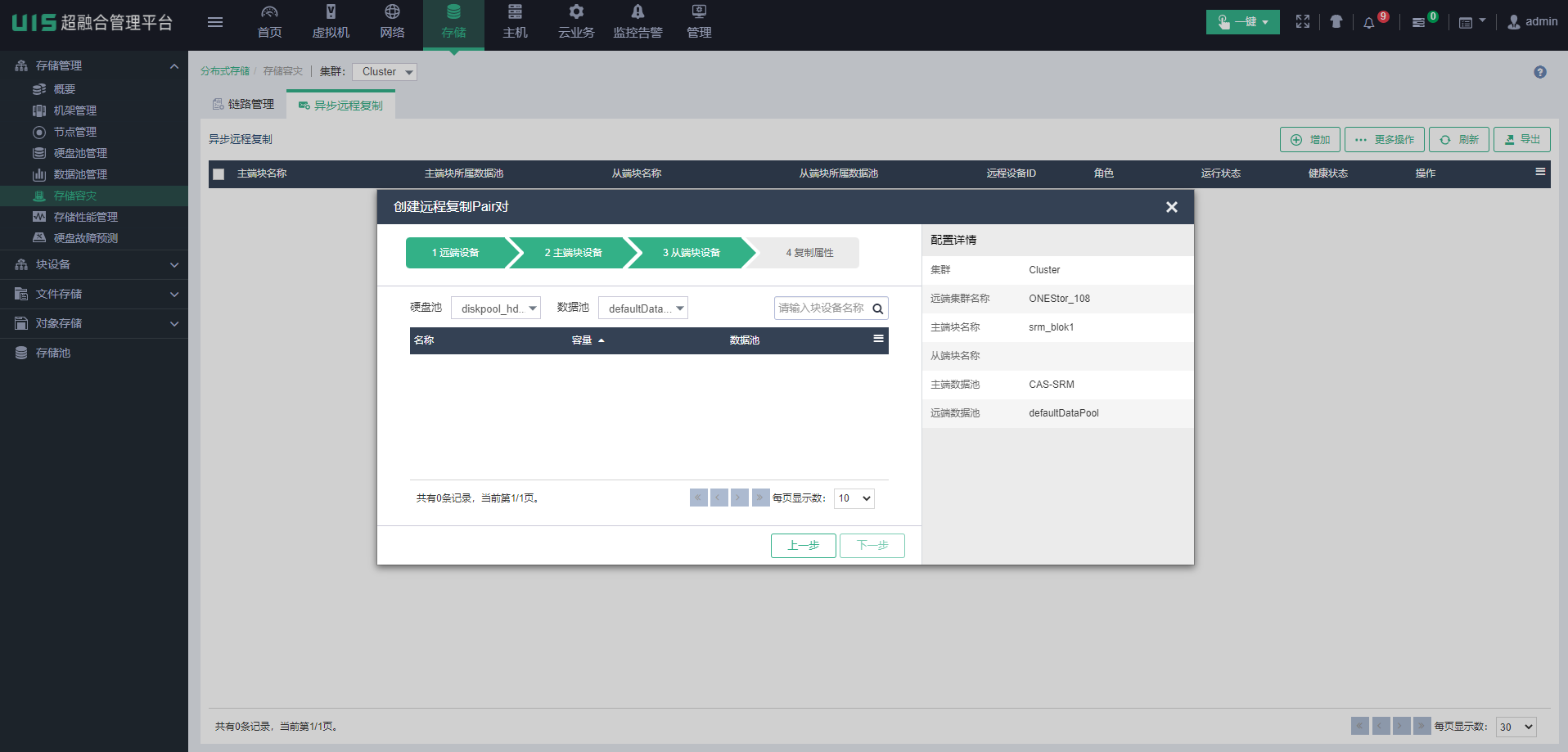Viewport: 1568px width, 752px height.
Task: Click the 导出 export button
Action: 1522,140
